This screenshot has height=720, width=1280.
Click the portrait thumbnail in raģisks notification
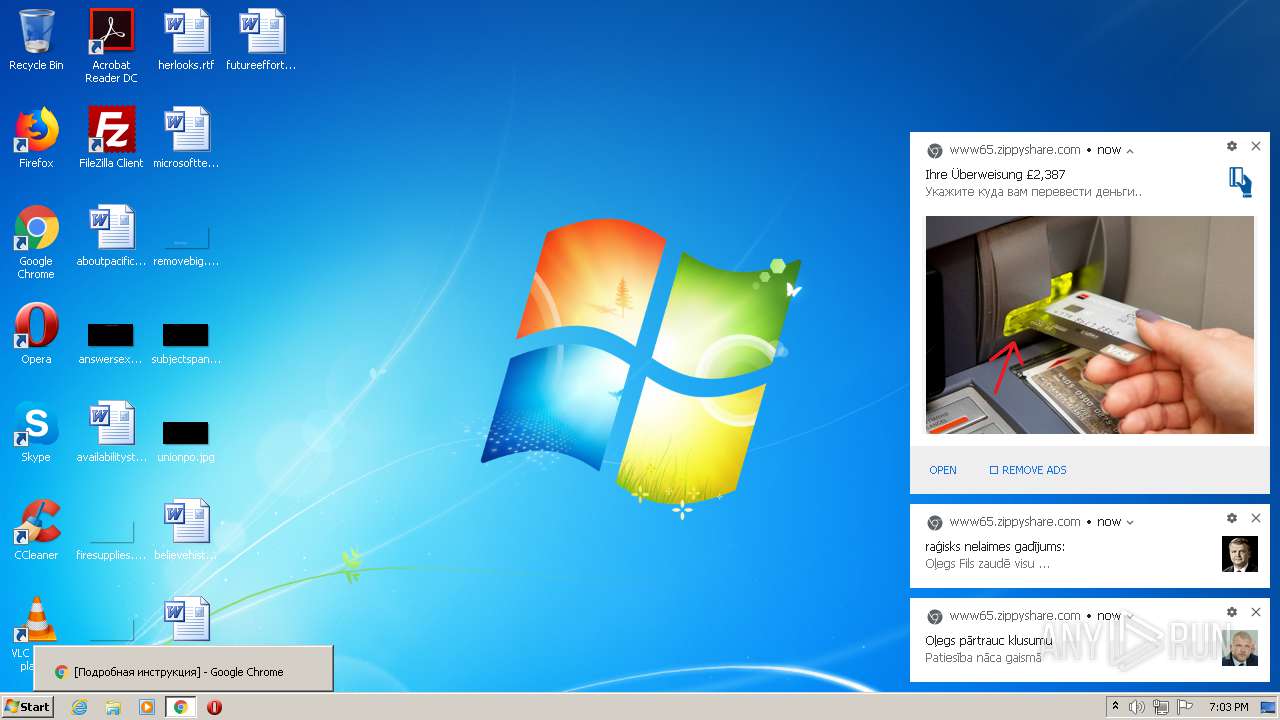[x=1240, y=554]
